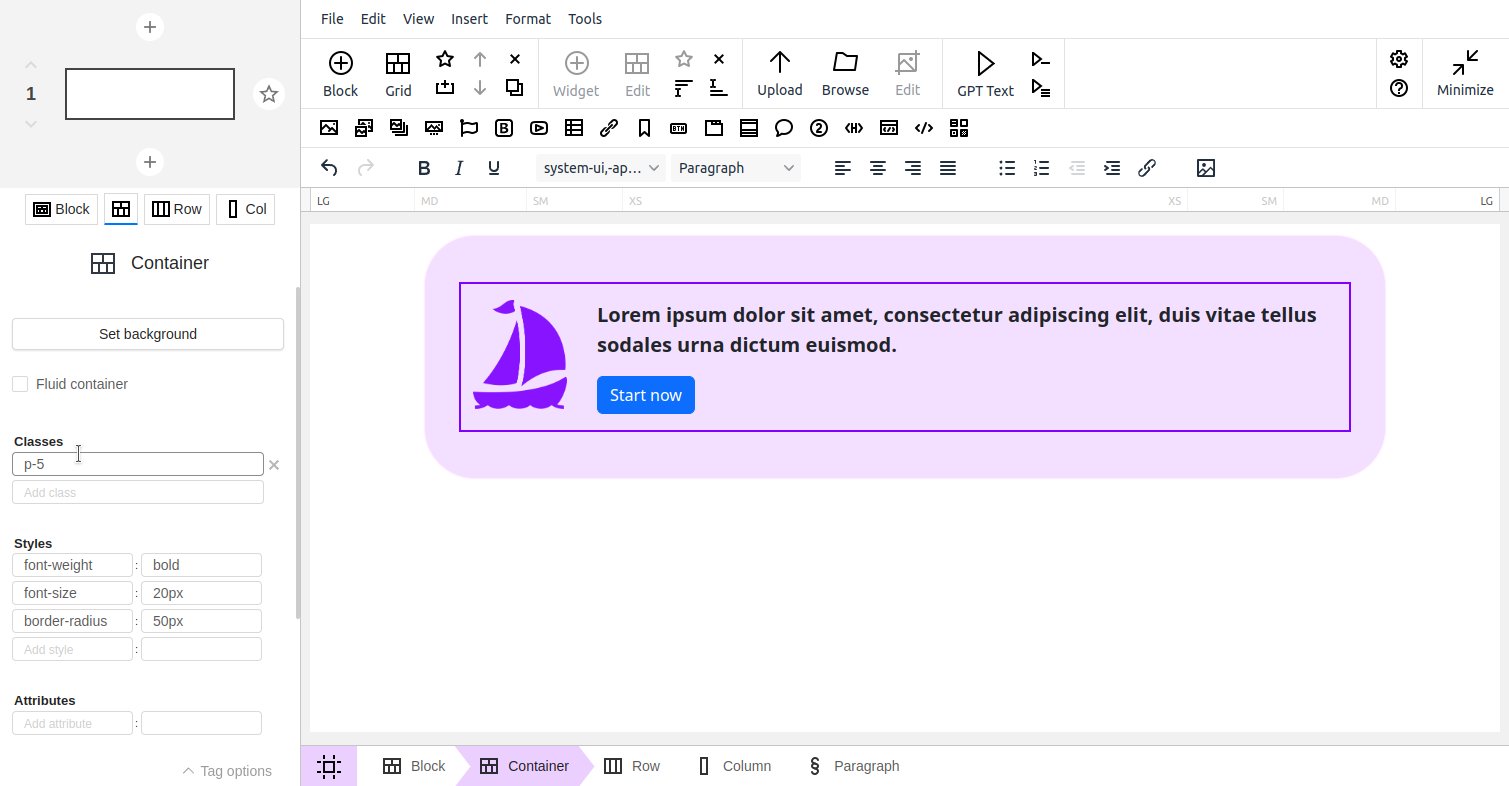Click the insert image icon in icon row
This screenshot has height=786, width=1509.
[x=328, y=128]
